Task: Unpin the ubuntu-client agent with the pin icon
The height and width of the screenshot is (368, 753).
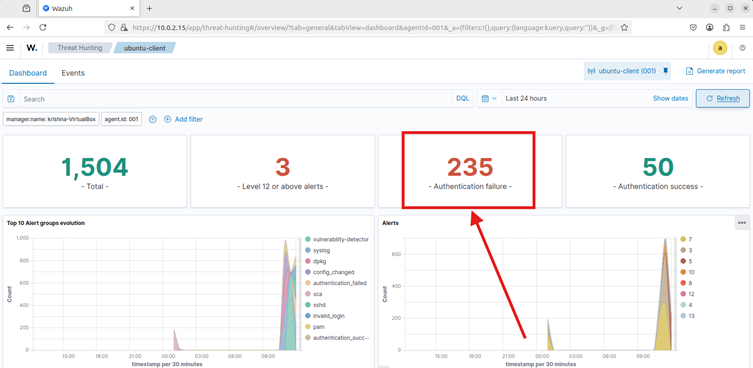Action: click(665, 71)
